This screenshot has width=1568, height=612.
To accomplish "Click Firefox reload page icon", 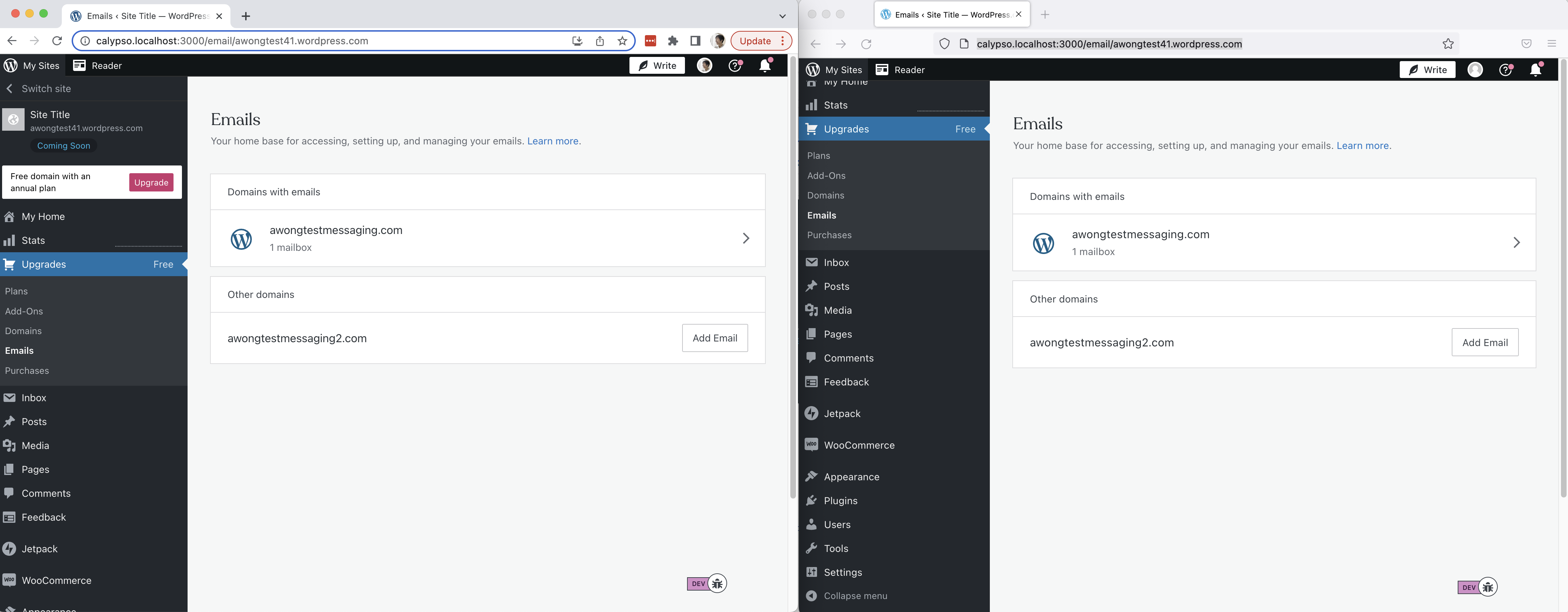I will point(866,44).
